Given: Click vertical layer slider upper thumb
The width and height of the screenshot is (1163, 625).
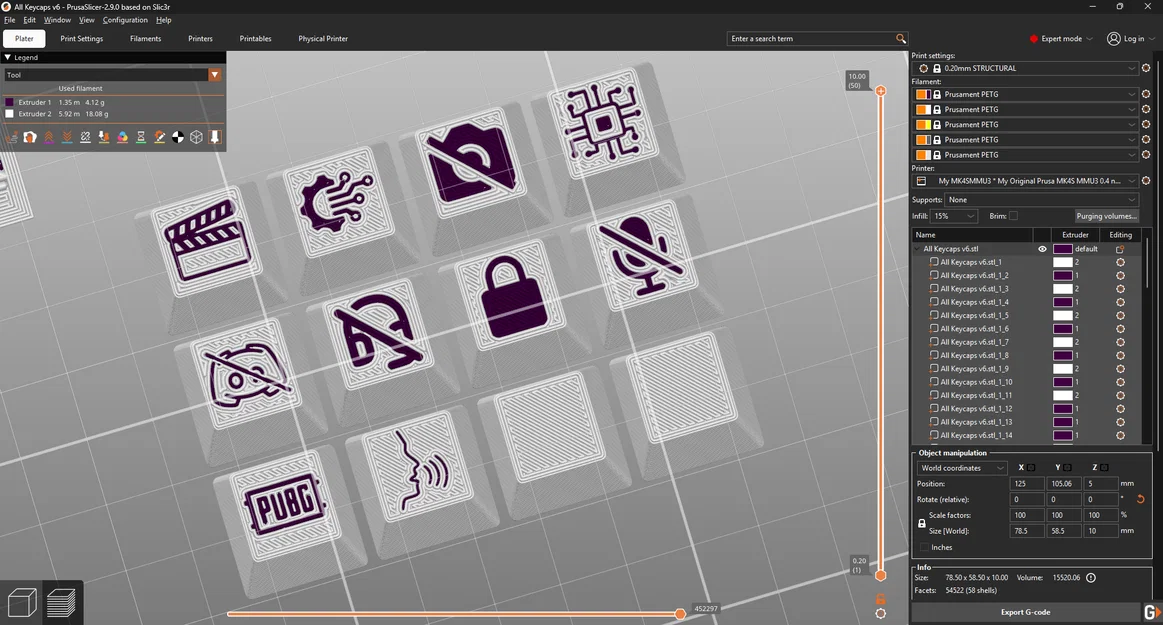Looking at the screenshot, I should [880, 90].
